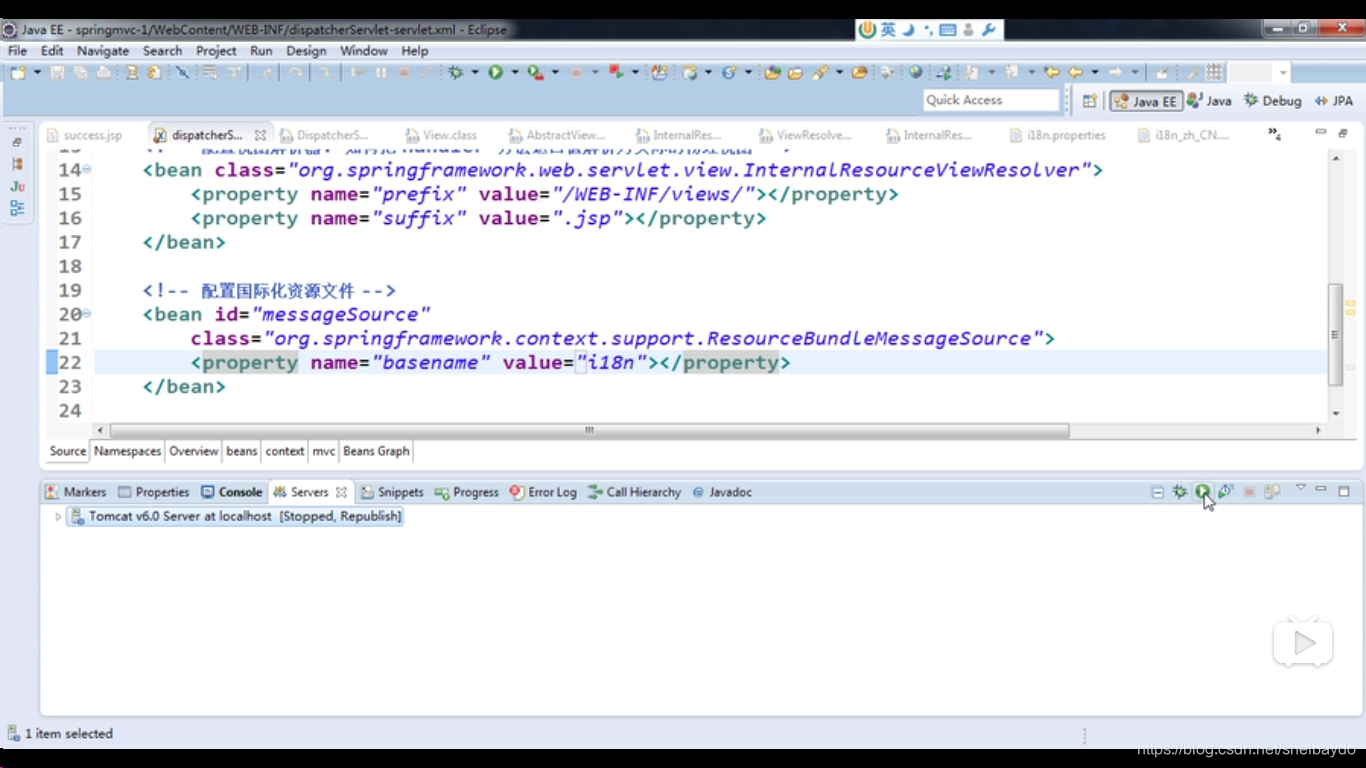
Task: Switch to the Markers view tab
Action: tap(76, 492)
